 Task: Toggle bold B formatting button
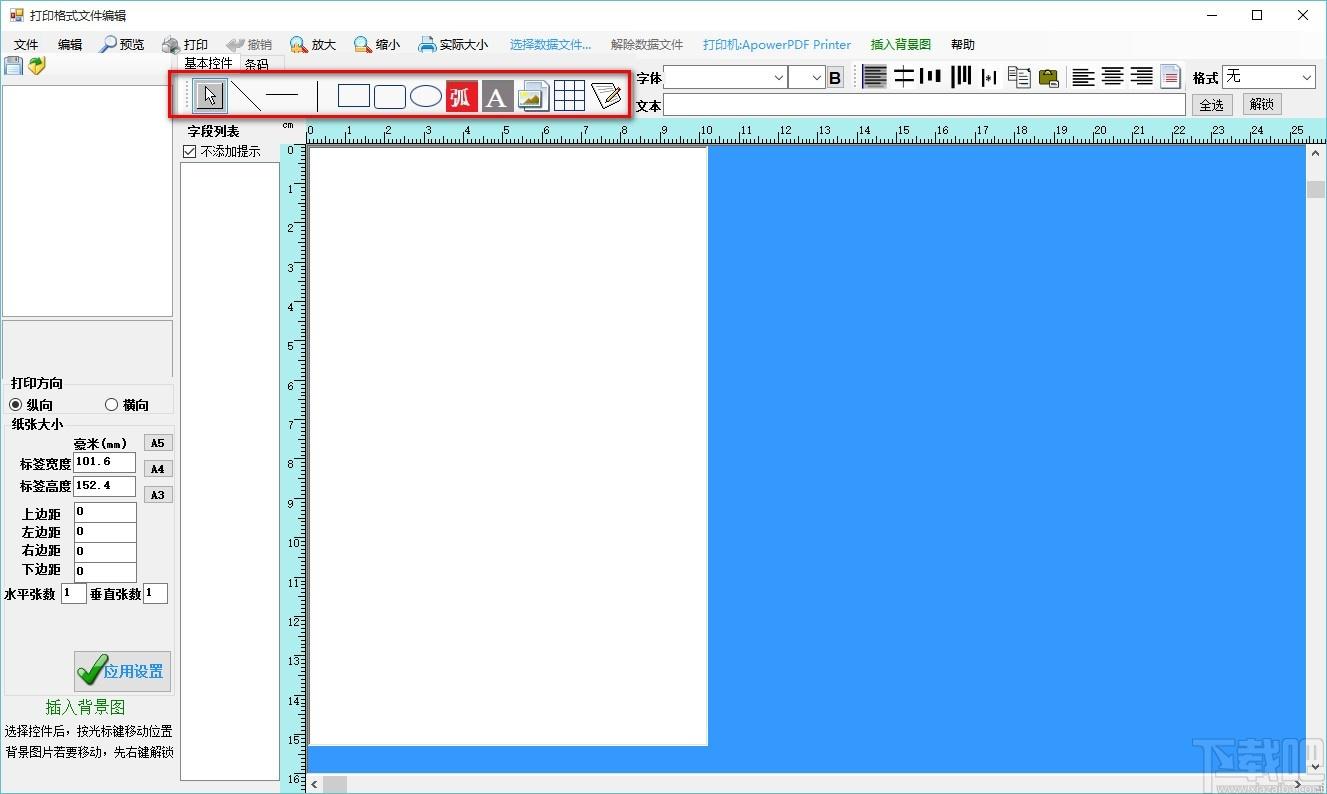836,77
